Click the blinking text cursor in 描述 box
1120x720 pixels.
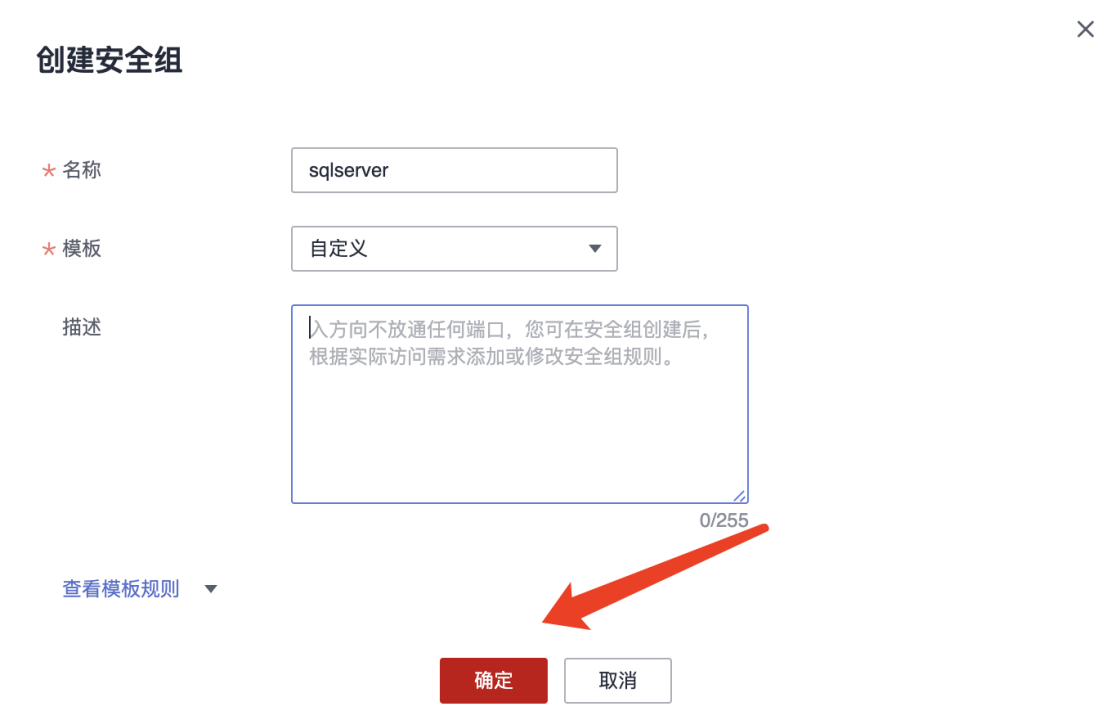pos(310,328)
